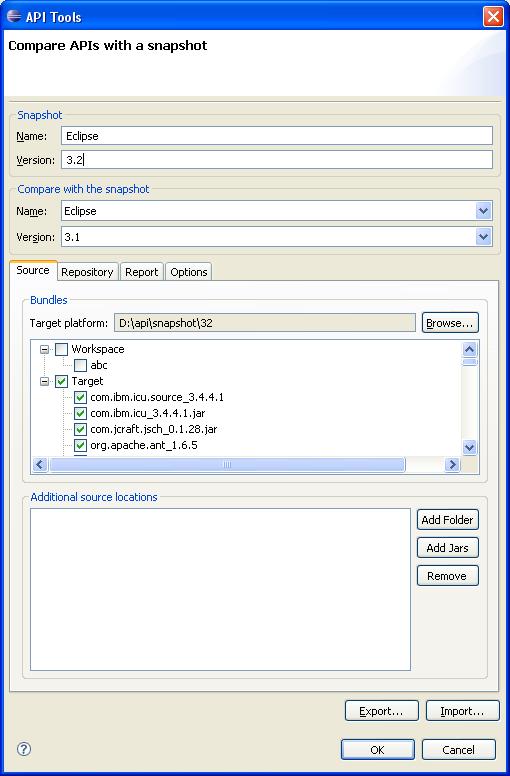Click the Eclipse icon in the title bar
This screenshot has width=510, height=776.
pos(14,16)
